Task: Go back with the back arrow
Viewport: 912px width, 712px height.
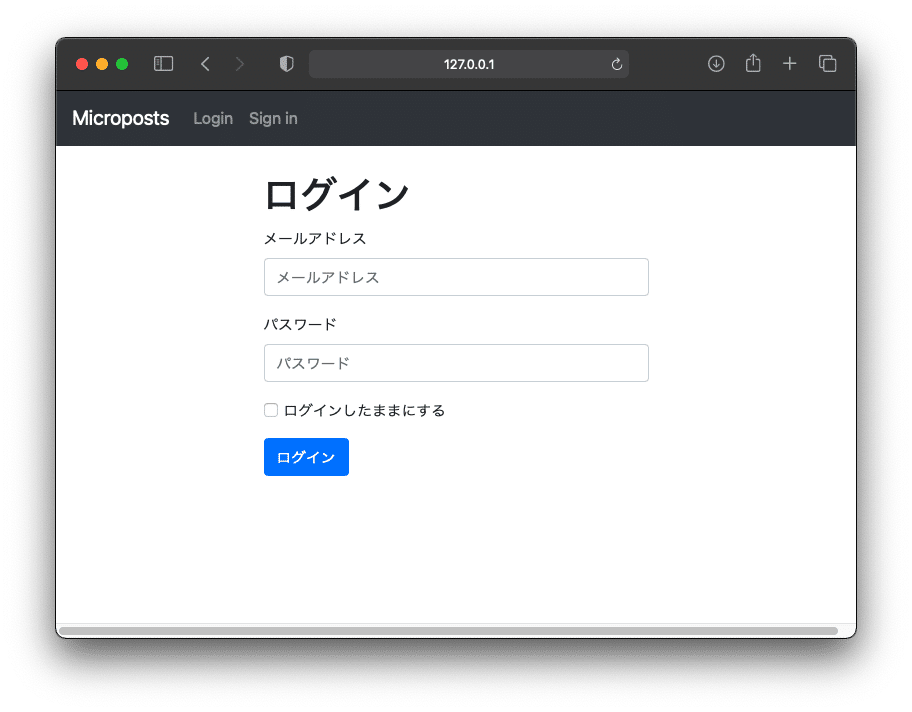Action: [x=205, y=64]
